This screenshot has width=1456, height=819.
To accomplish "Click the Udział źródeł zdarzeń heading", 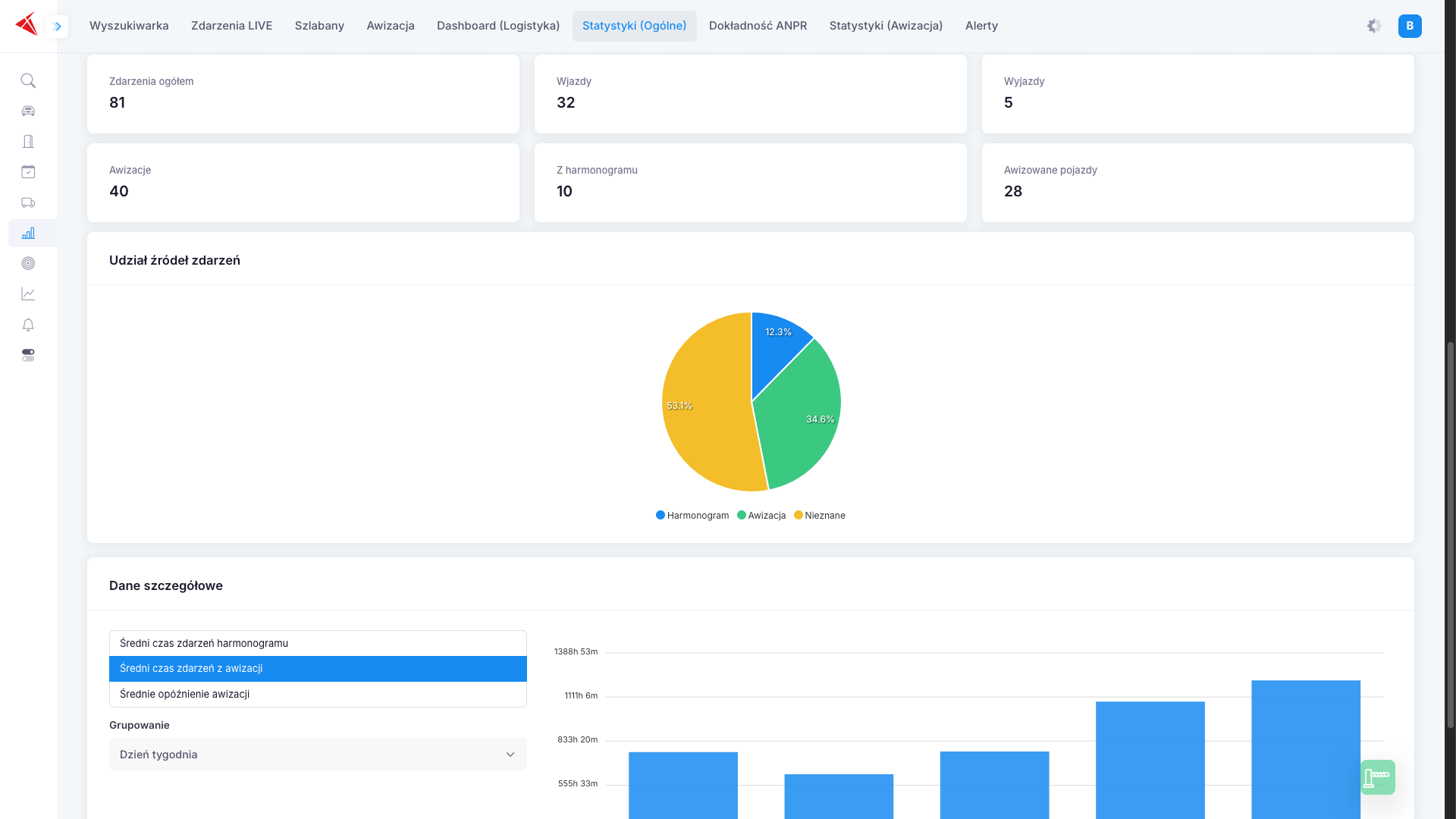I will coord(174,260).
